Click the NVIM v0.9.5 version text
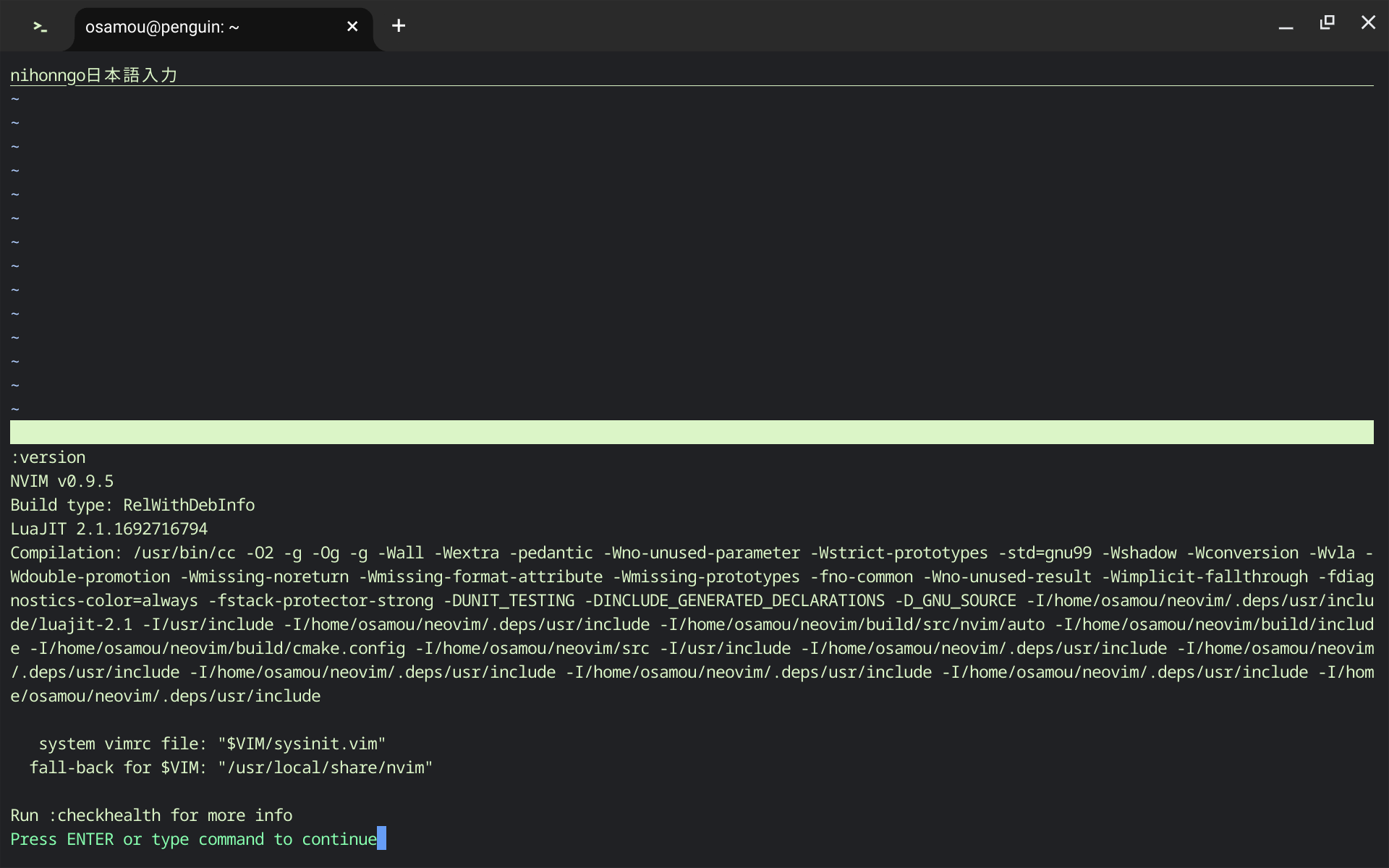Screen dimensions: 1389x868 pyautogui.click(x=61, y=480)
